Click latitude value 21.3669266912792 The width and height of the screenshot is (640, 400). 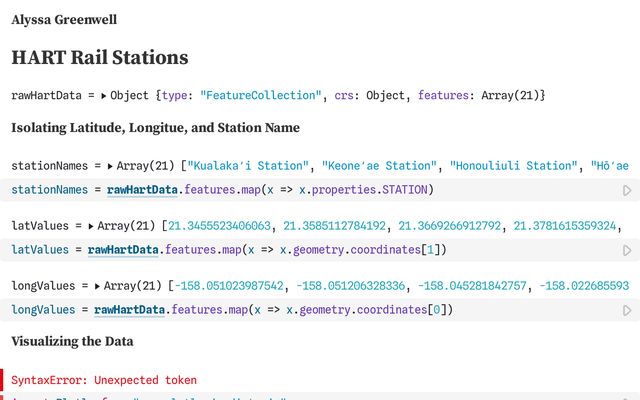(x=449, y=226)
